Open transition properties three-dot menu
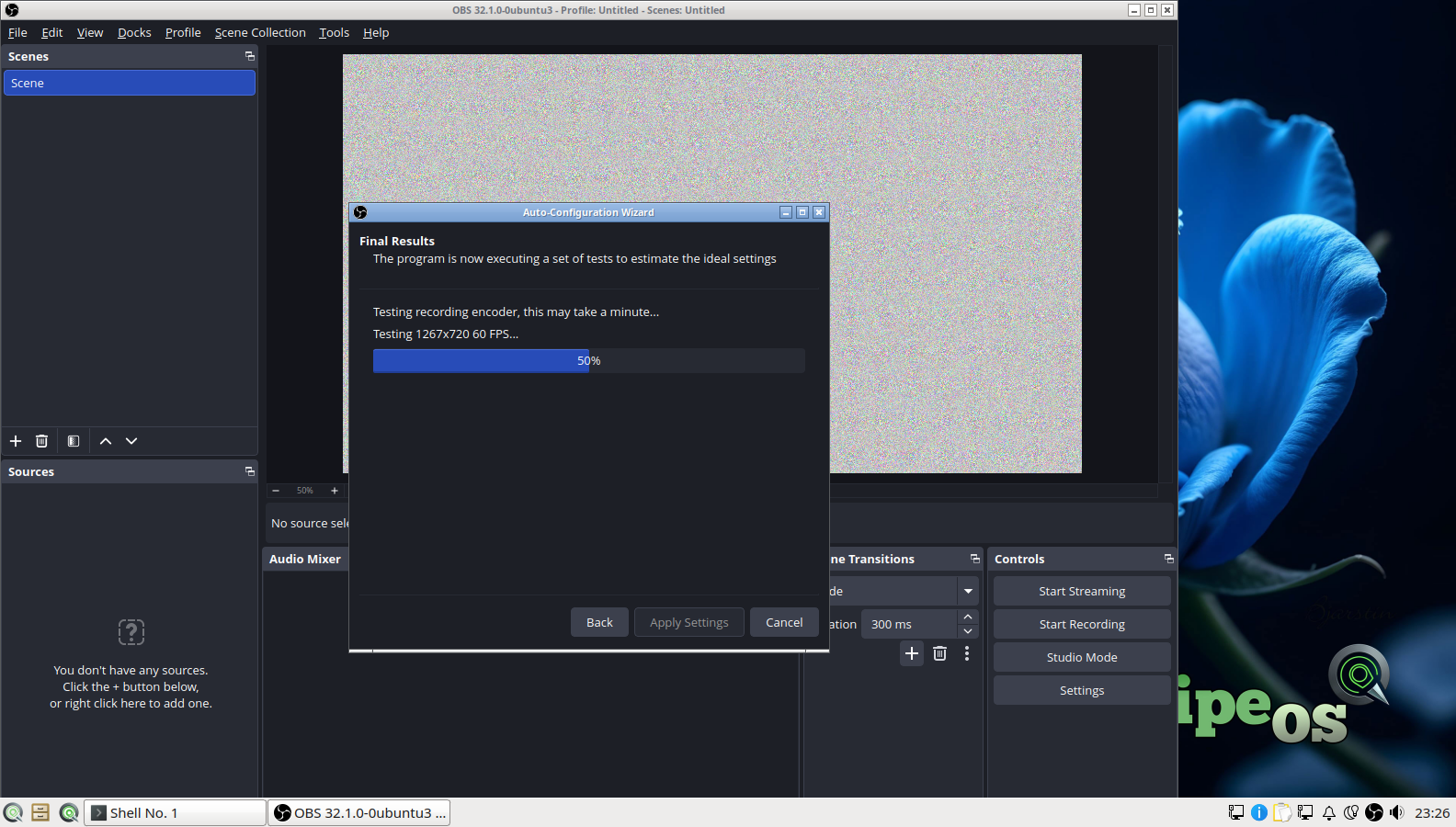 (x=967, y=653)
